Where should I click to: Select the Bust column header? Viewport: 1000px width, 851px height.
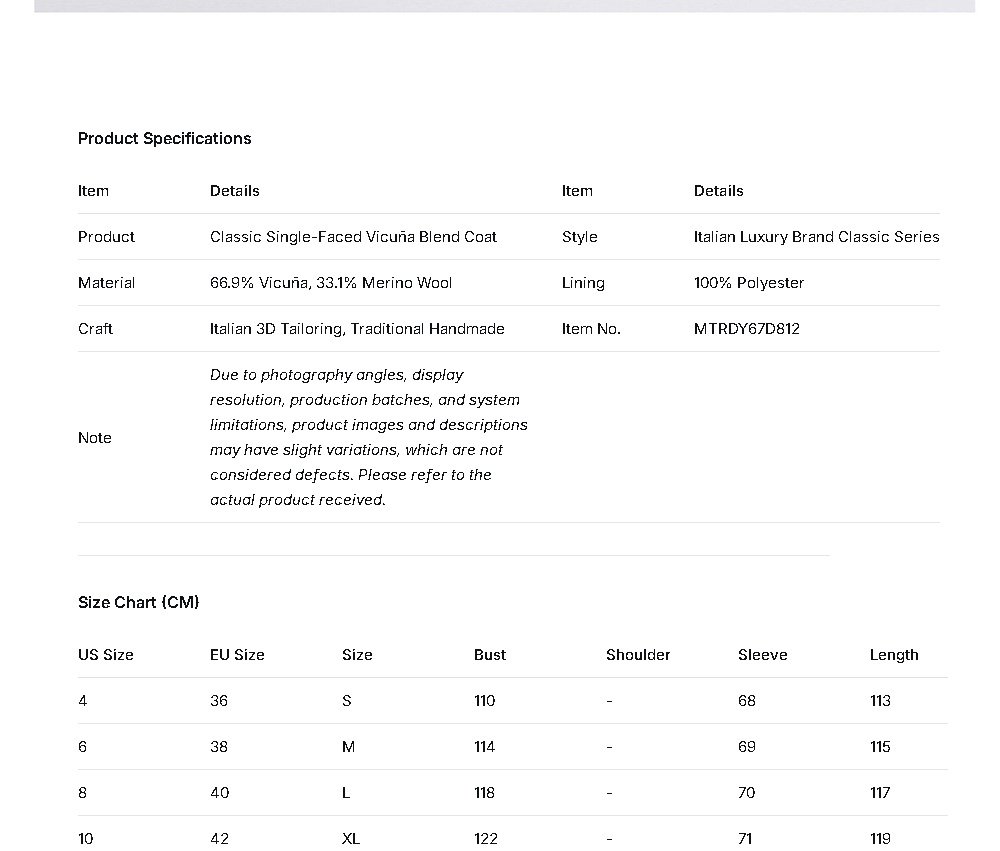click(x=489, y=655)
